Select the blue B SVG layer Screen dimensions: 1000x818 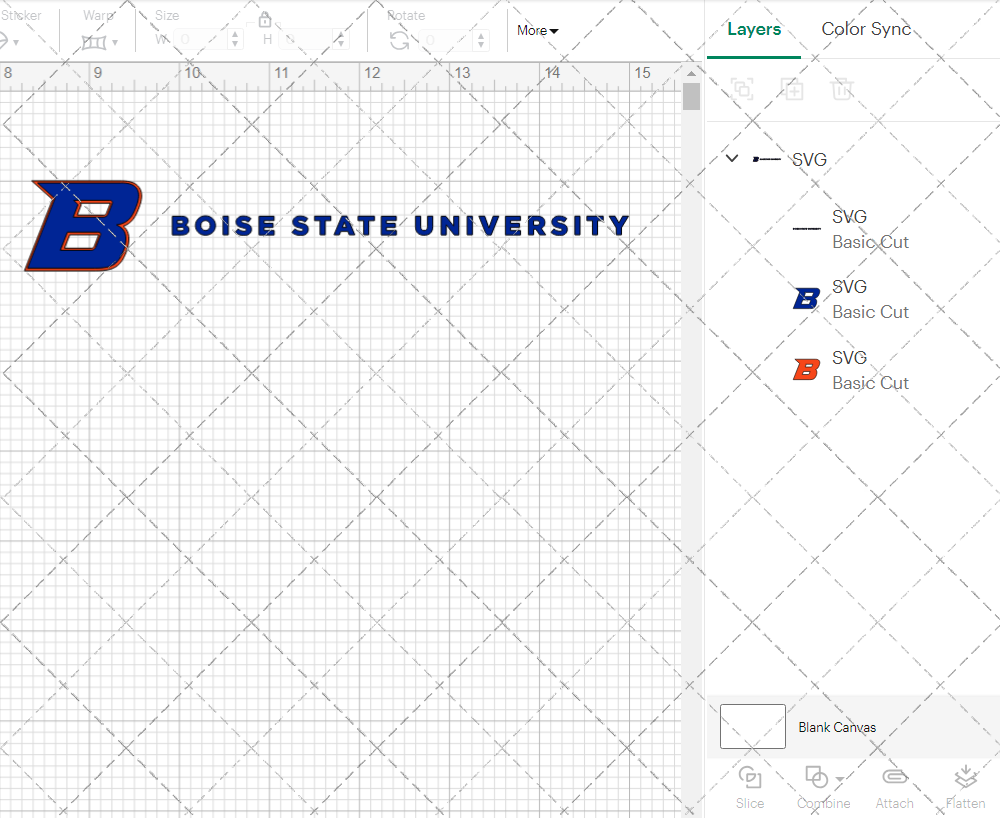(x=870, y=298)
